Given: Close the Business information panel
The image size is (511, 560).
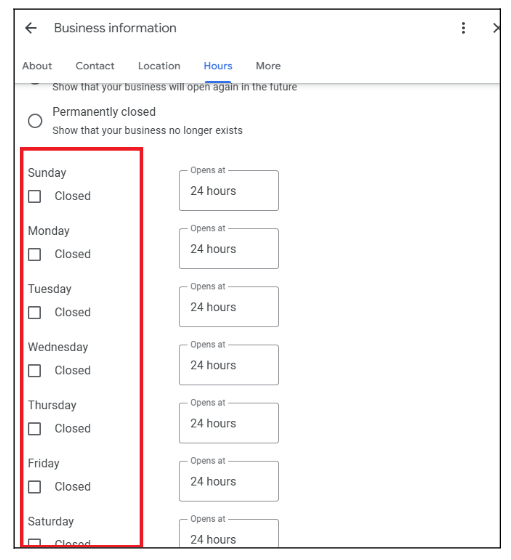Looking at the screenshot, I should click(496, 28).
